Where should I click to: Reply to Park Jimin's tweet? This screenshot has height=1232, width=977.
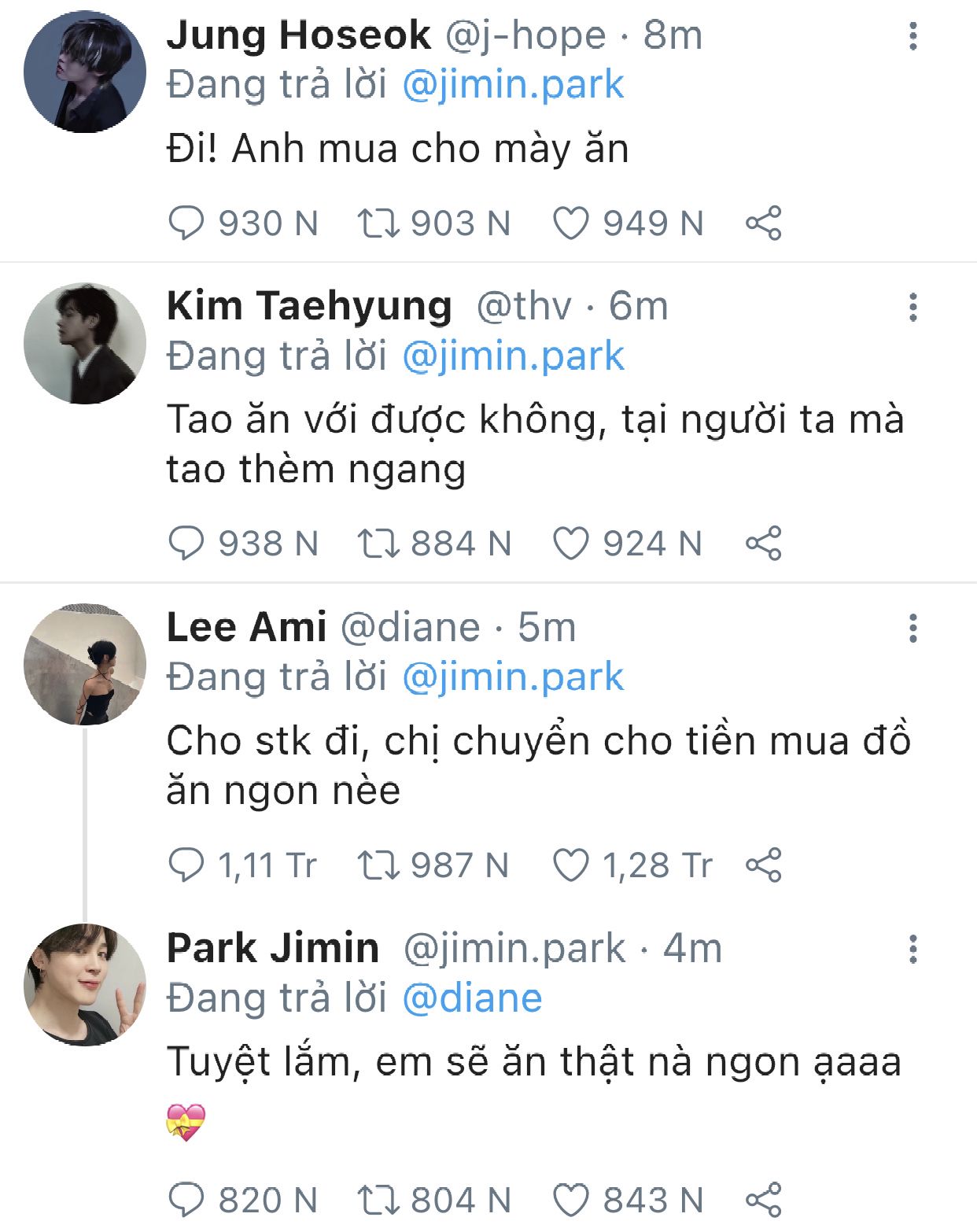pos(186,1201)
